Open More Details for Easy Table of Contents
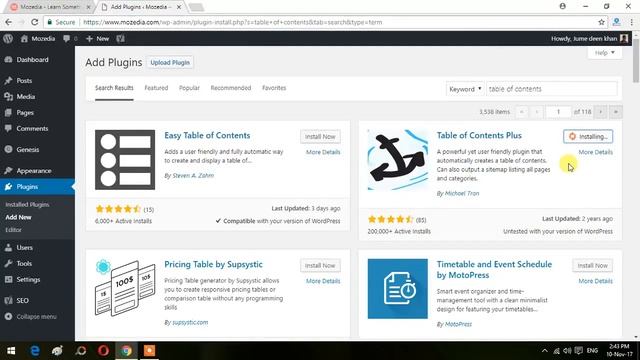 323,152
